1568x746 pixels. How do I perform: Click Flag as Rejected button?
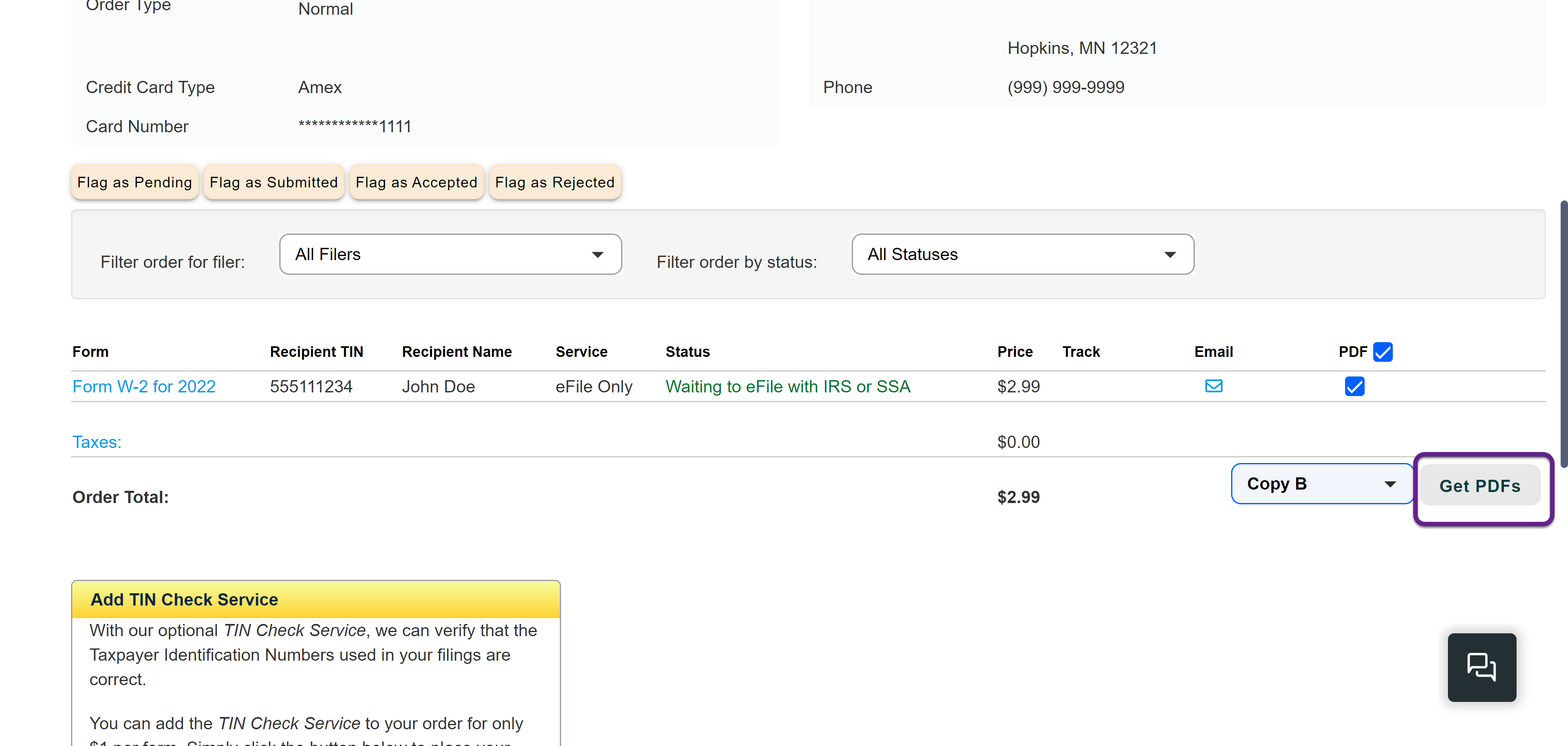[x=555, y=183]
